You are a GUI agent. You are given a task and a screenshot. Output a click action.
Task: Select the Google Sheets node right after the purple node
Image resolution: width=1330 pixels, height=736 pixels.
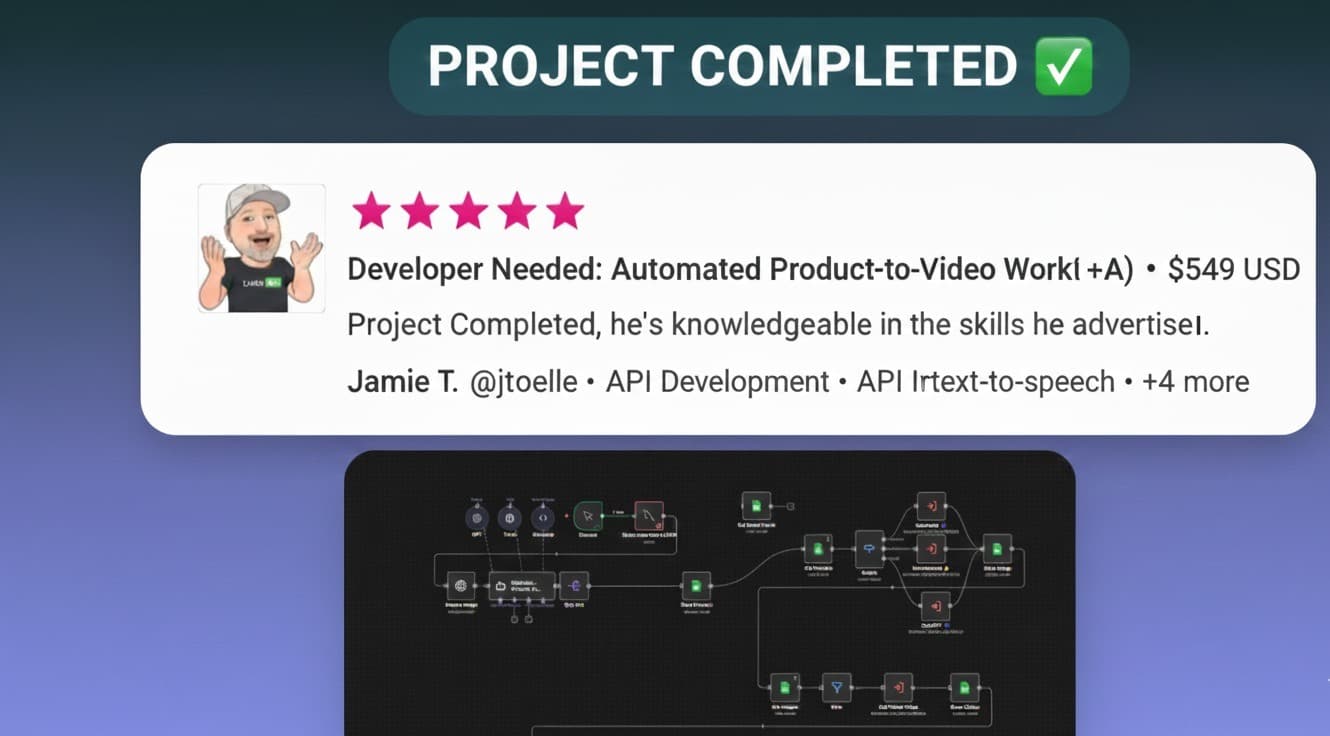click(695, 586)
